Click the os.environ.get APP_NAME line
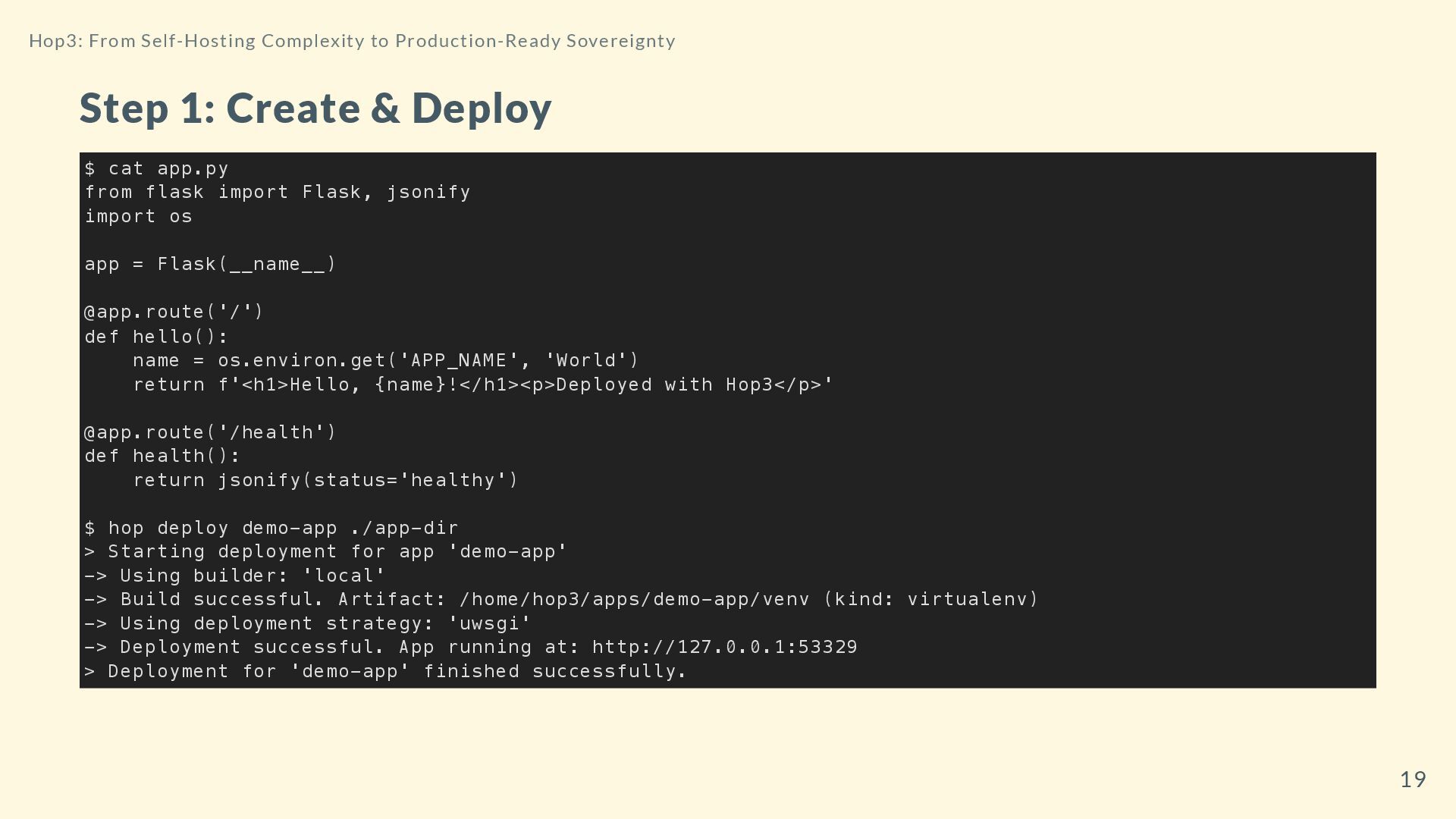The image size is (1456, 819). [386, 361]
